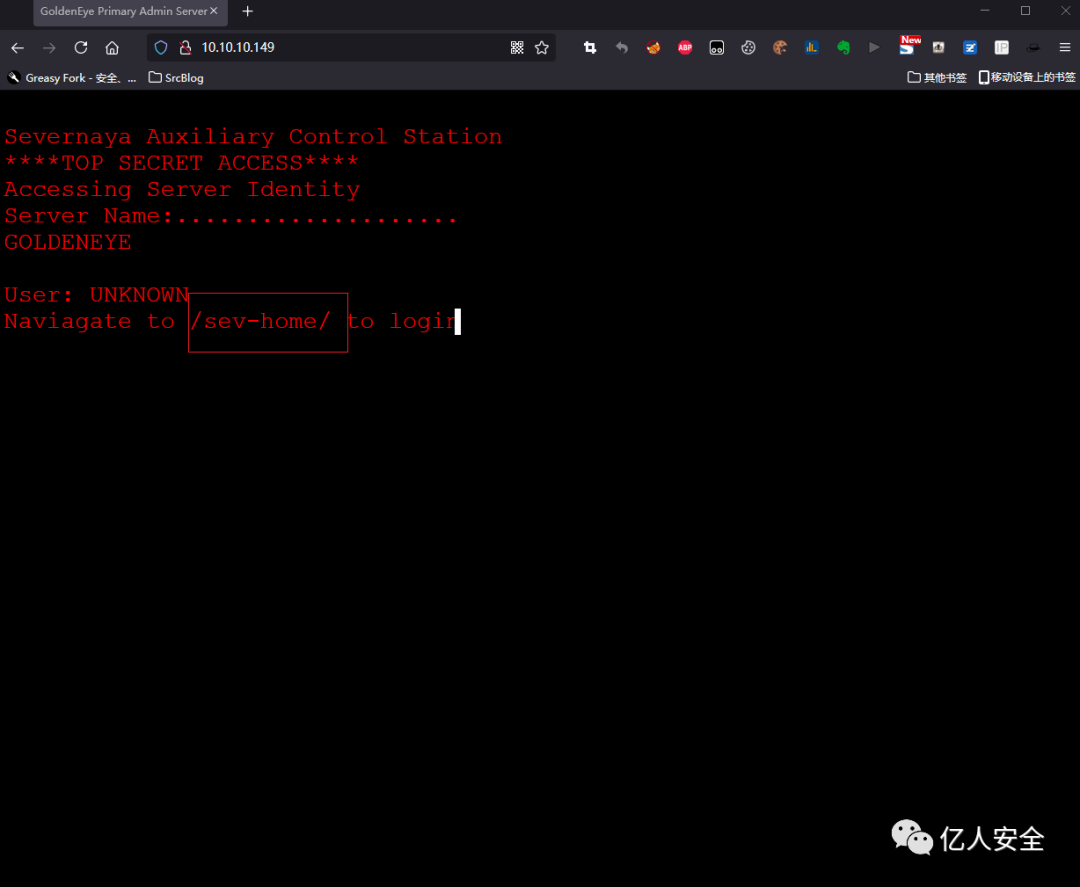Screen dimensions: 1080x887
Task: Open a new tab with plus button
Action: (x=247, y=12)
